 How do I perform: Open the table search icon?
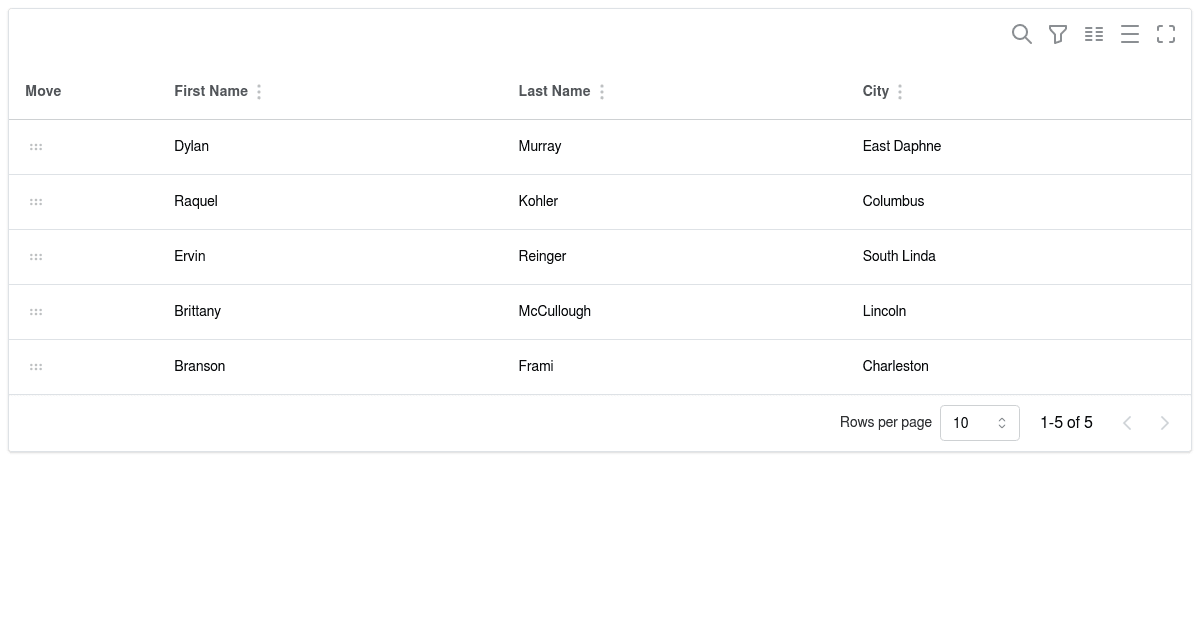tap(1022, 34)
